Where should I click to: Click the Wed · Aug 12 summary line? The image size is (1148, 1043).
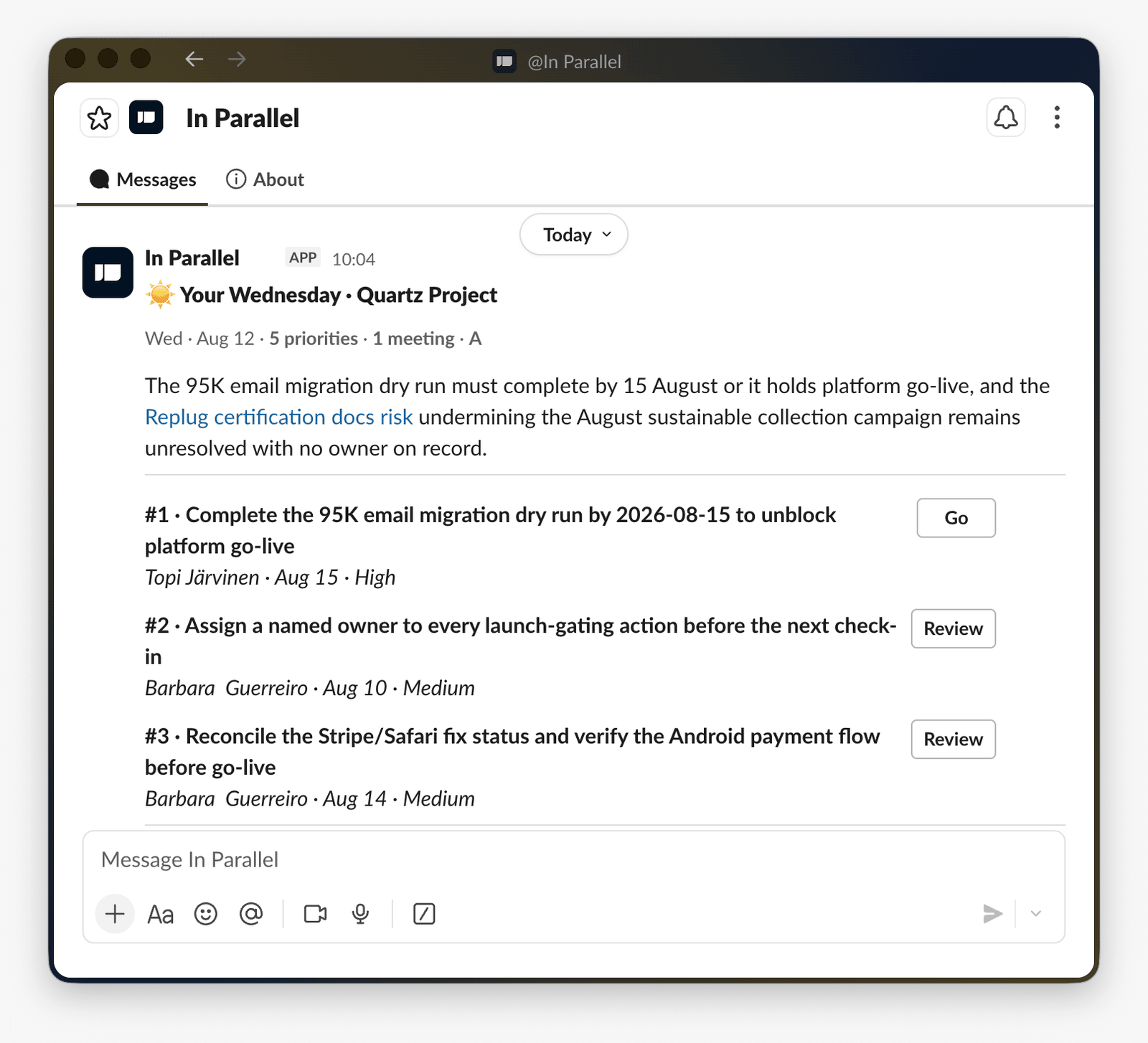click(x=314, y=339)
